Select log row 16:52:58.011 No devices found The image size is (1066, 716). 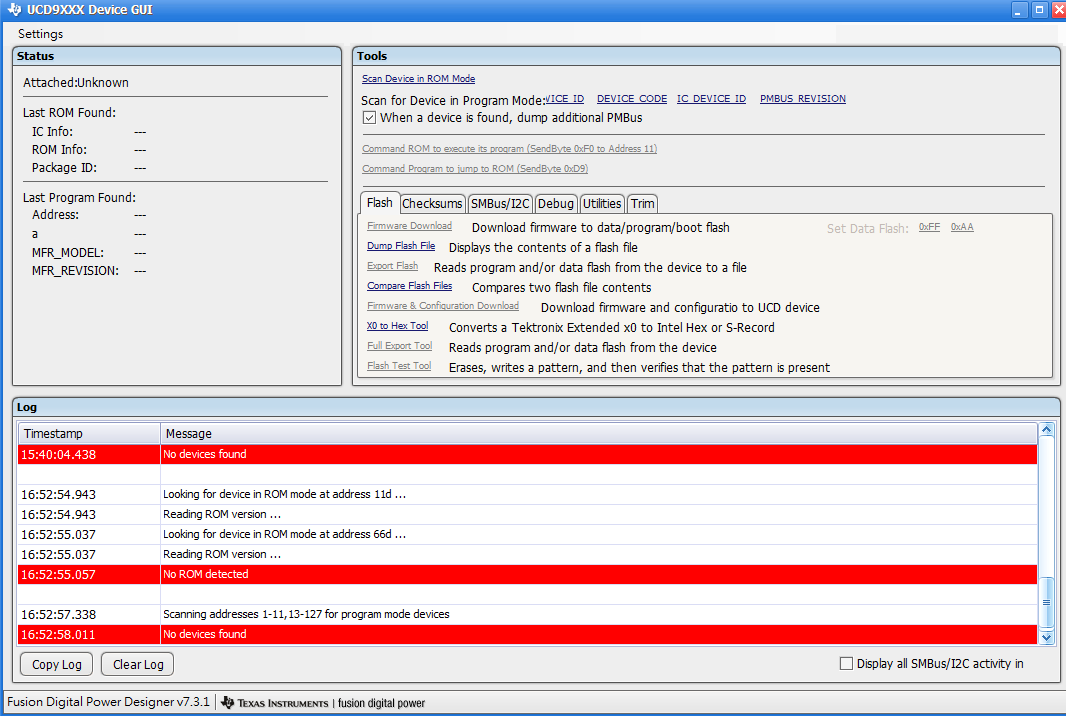tap(528, 634)
